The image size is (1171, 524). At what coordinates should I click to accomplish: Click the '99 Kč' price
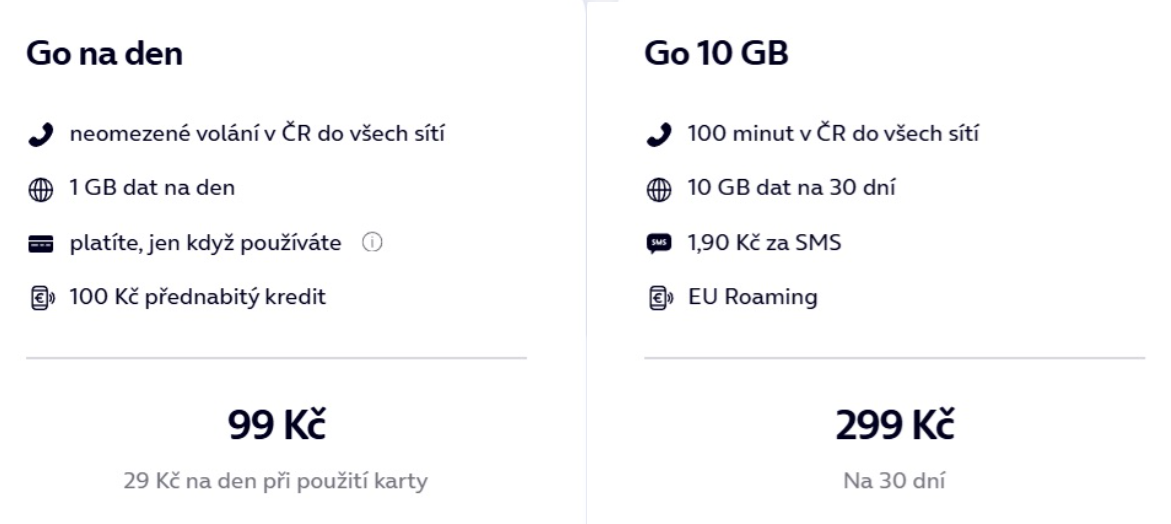276,425
